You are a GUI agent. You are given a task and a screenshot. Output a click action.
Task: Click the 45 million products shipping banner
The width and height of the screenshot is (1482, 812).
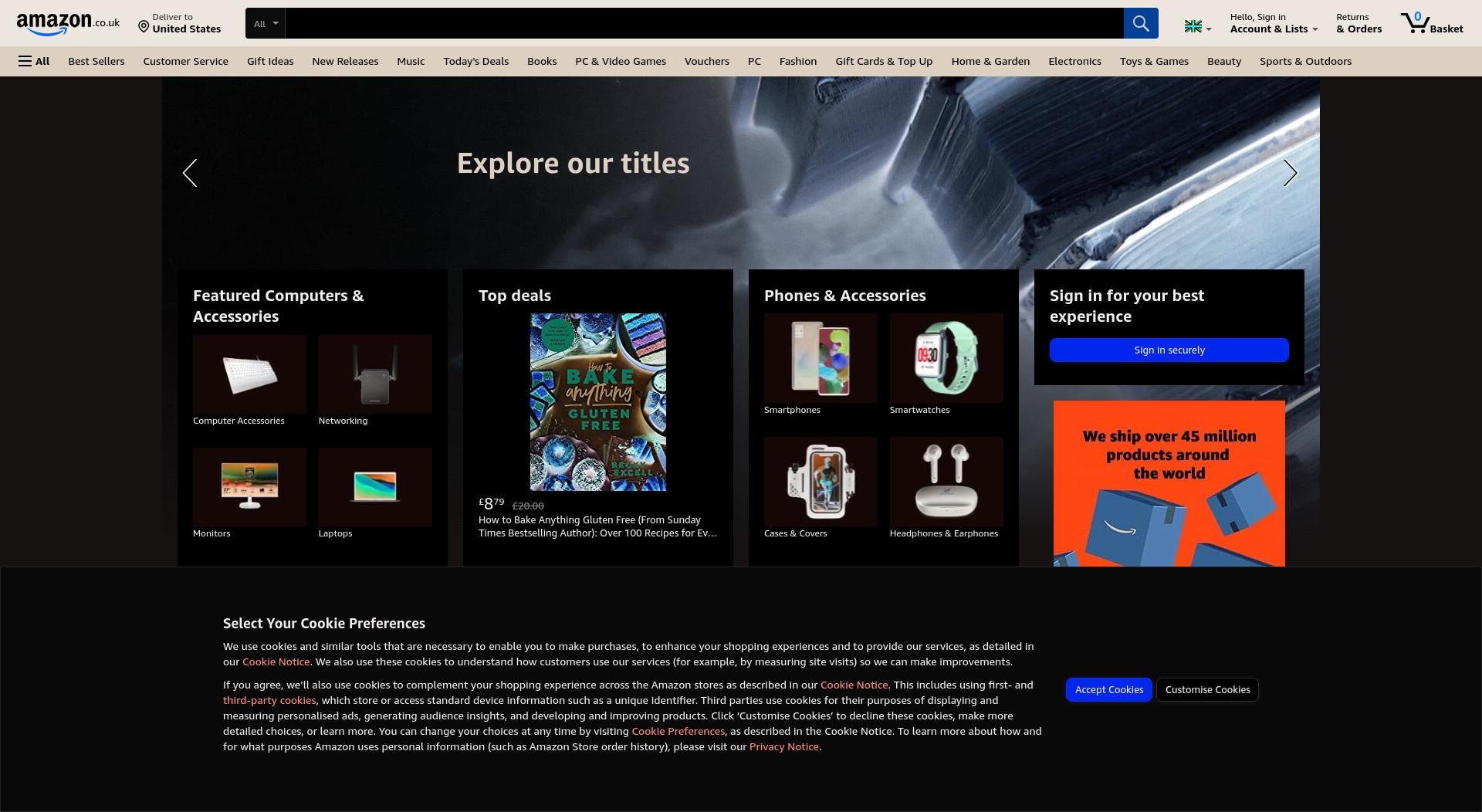(x=1169, y=483)
